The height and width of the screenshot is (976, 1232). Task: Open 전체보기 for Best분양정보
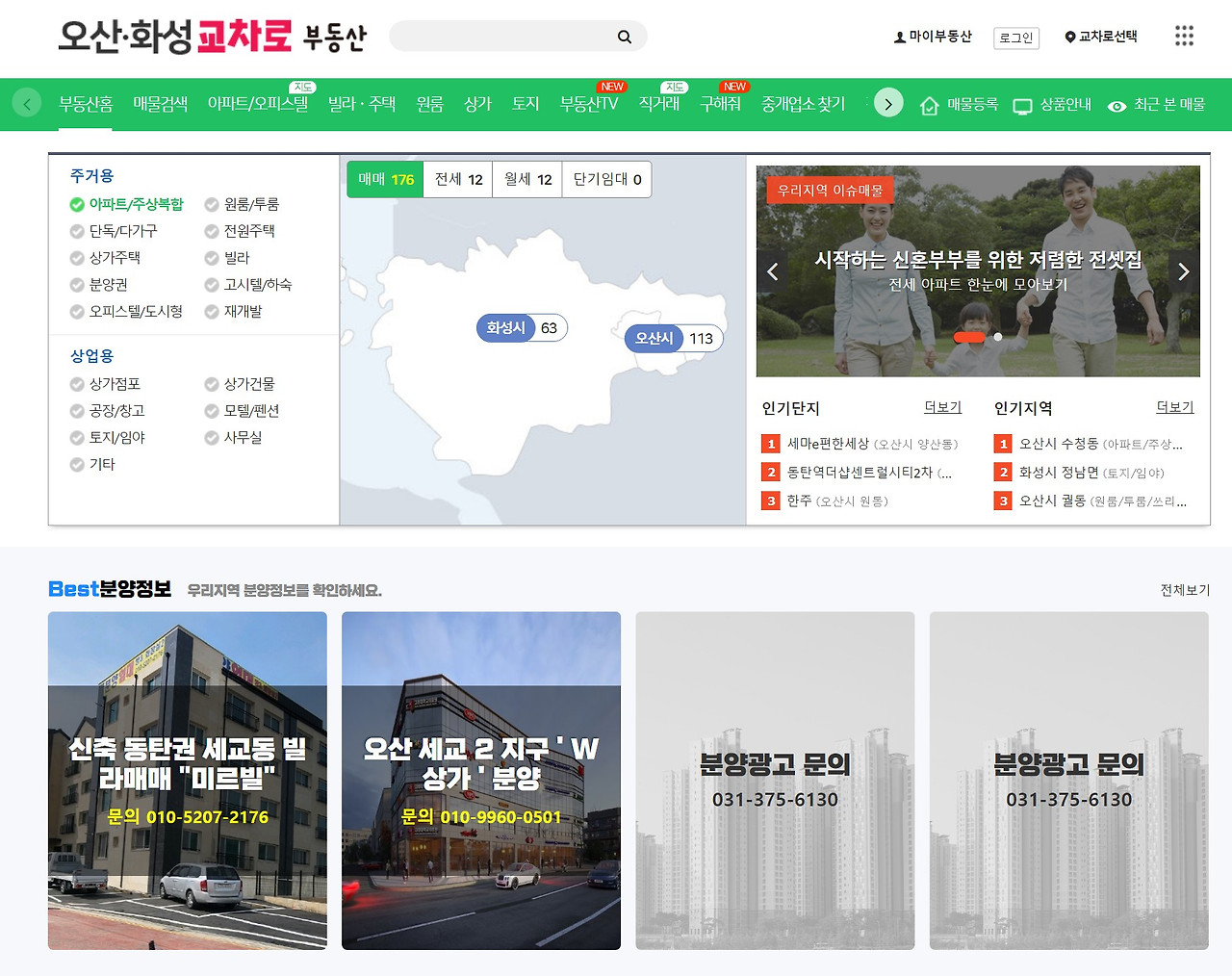(1185, 590)
